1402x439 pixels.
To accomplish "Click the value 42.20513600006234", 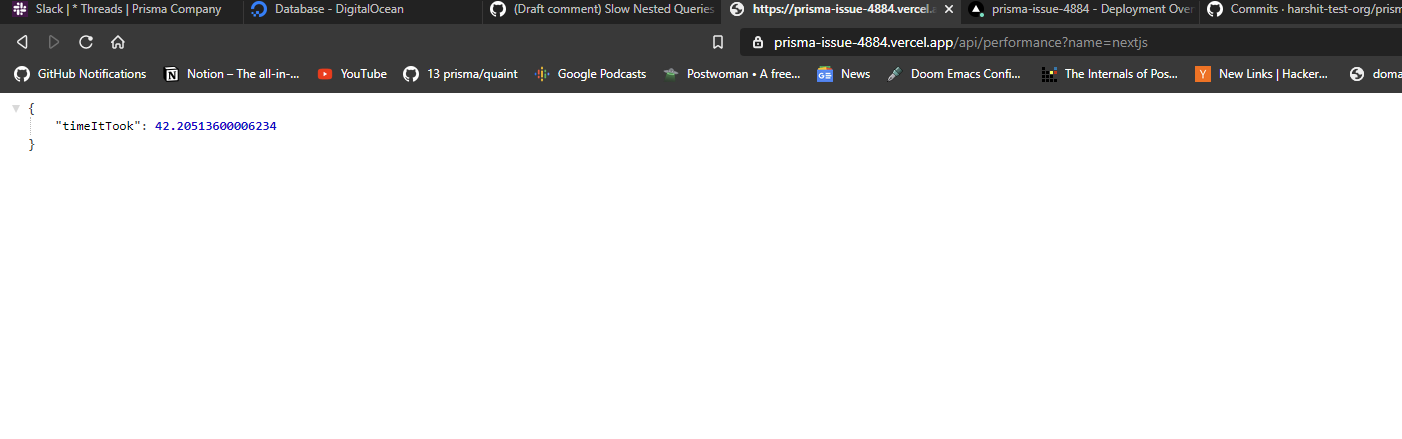I will pos(215,126).
